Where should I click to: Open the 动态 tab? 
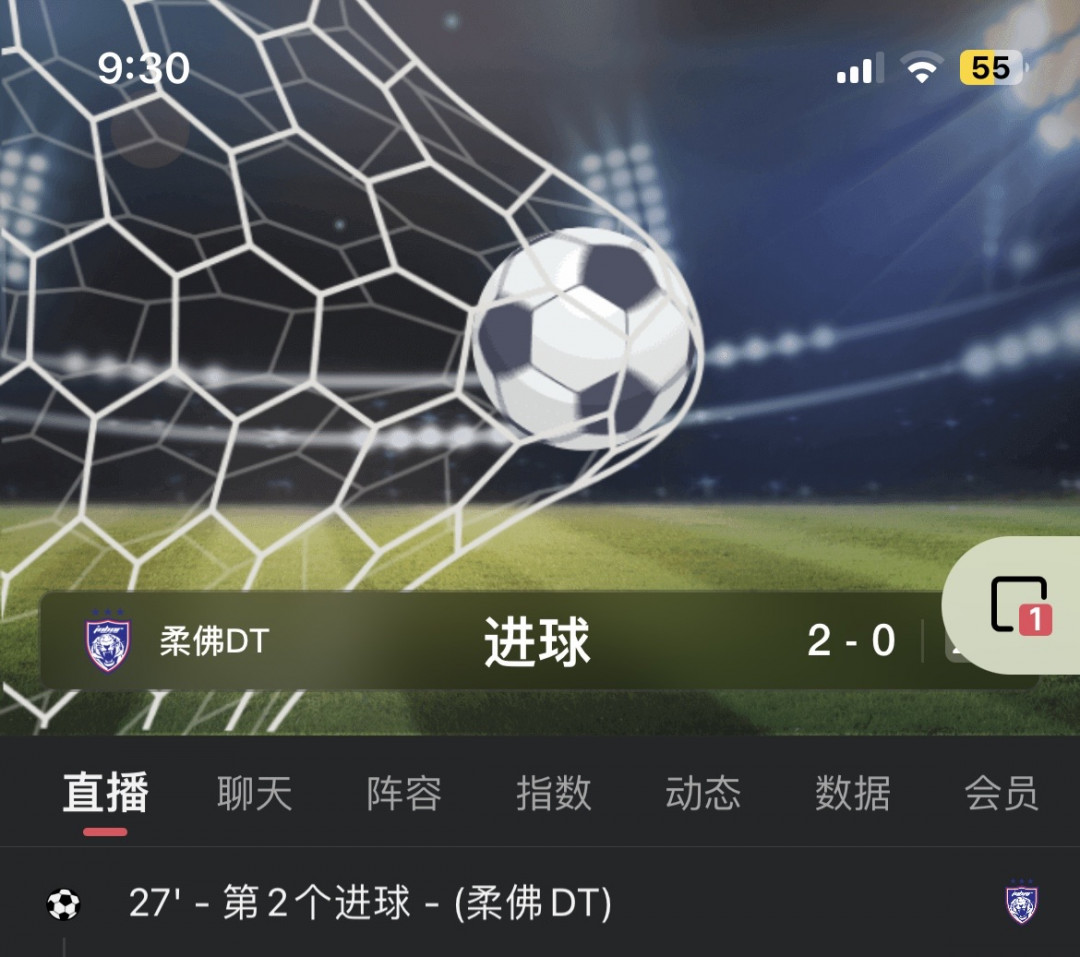click(703, 793)
